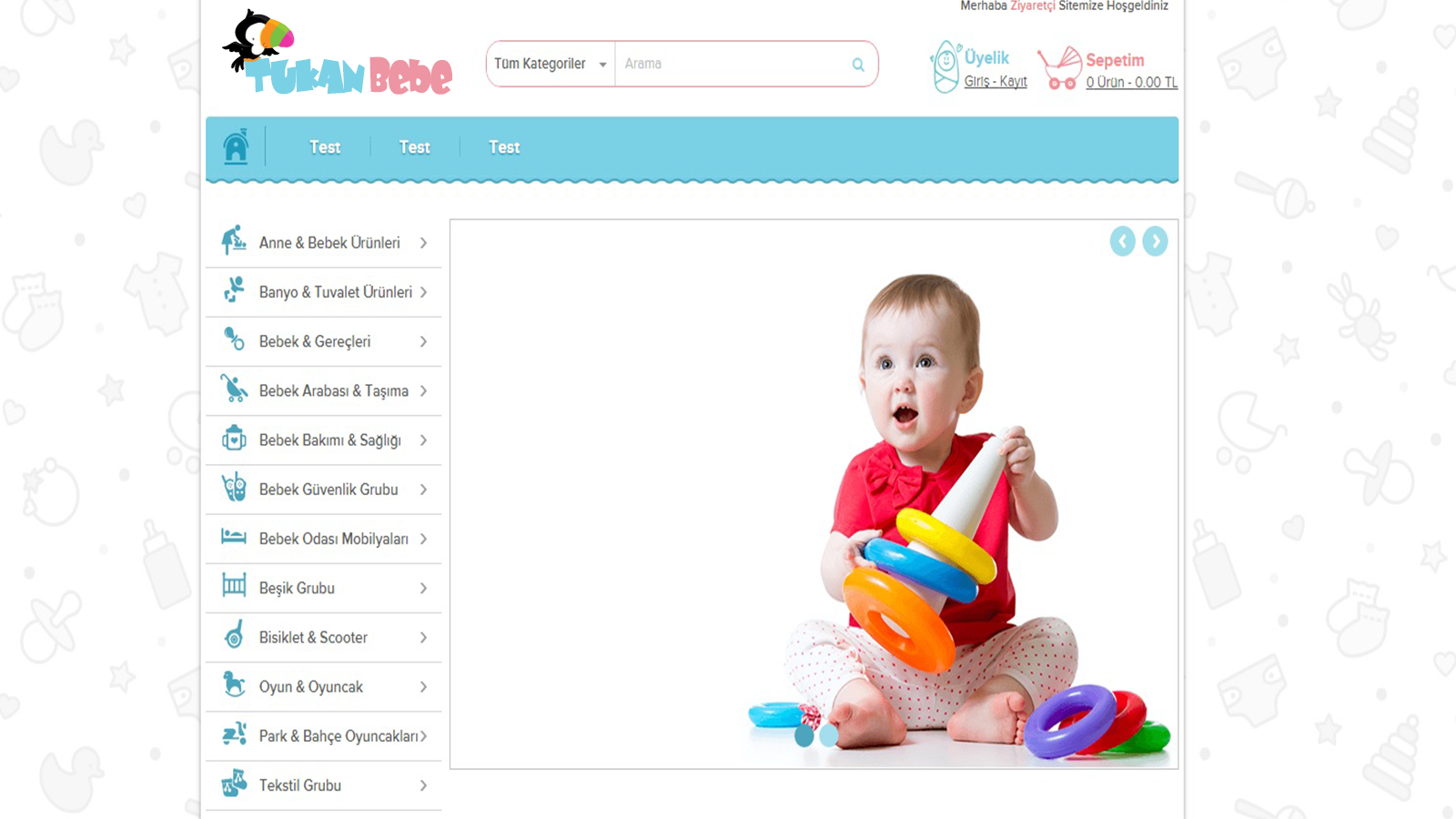Viewport: 1456px width, 819px height.
Task: Go to next slide arrow
Action: (x=1155, y=241)
